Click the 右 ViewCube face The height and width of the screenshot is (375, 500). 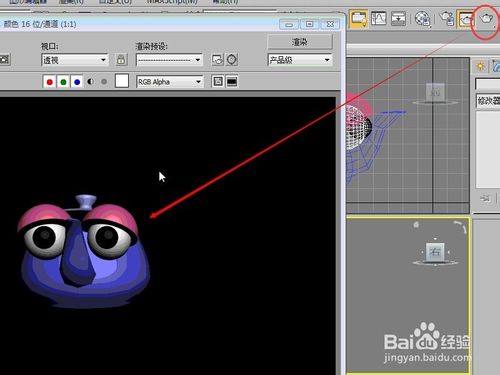click(435, 252)
